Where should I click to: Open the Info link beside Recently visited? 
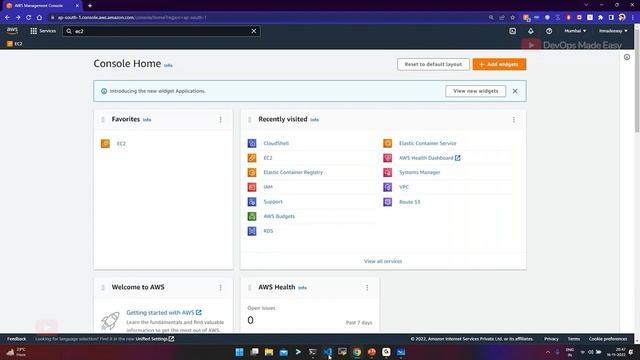click(314, 120)
